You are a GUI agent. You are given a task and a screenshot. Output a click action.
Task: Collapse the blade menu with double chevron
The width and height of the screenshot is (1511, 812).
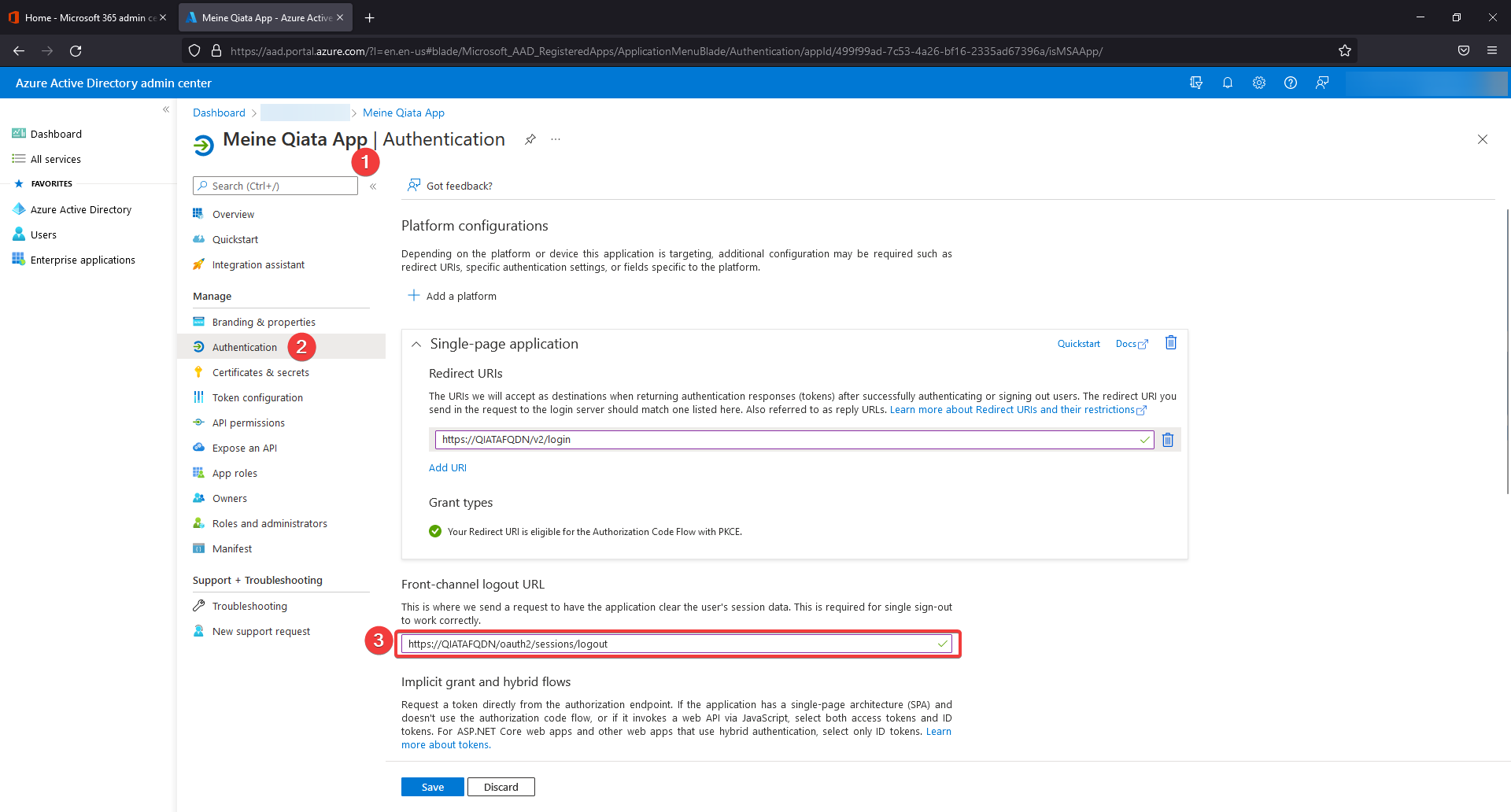pos(373,186)
